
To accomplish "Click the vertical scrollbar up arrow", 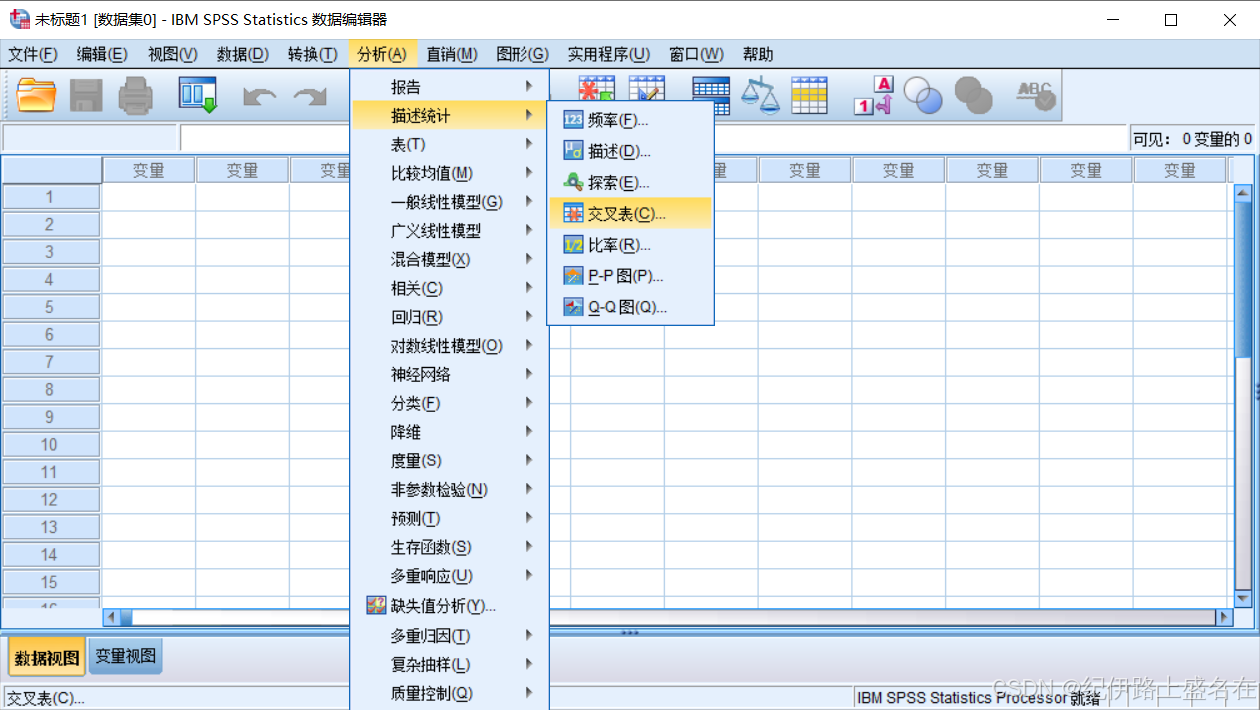I will [x=1243, y=192].
